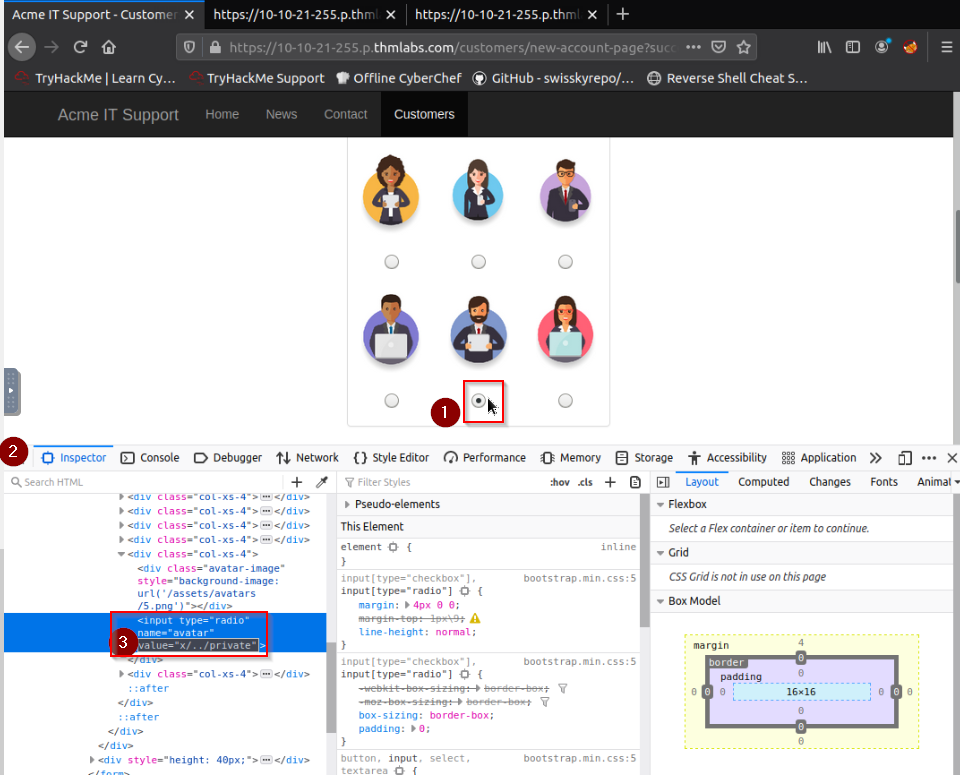Go back using the browser back arrow

click(x=22, y=47)
